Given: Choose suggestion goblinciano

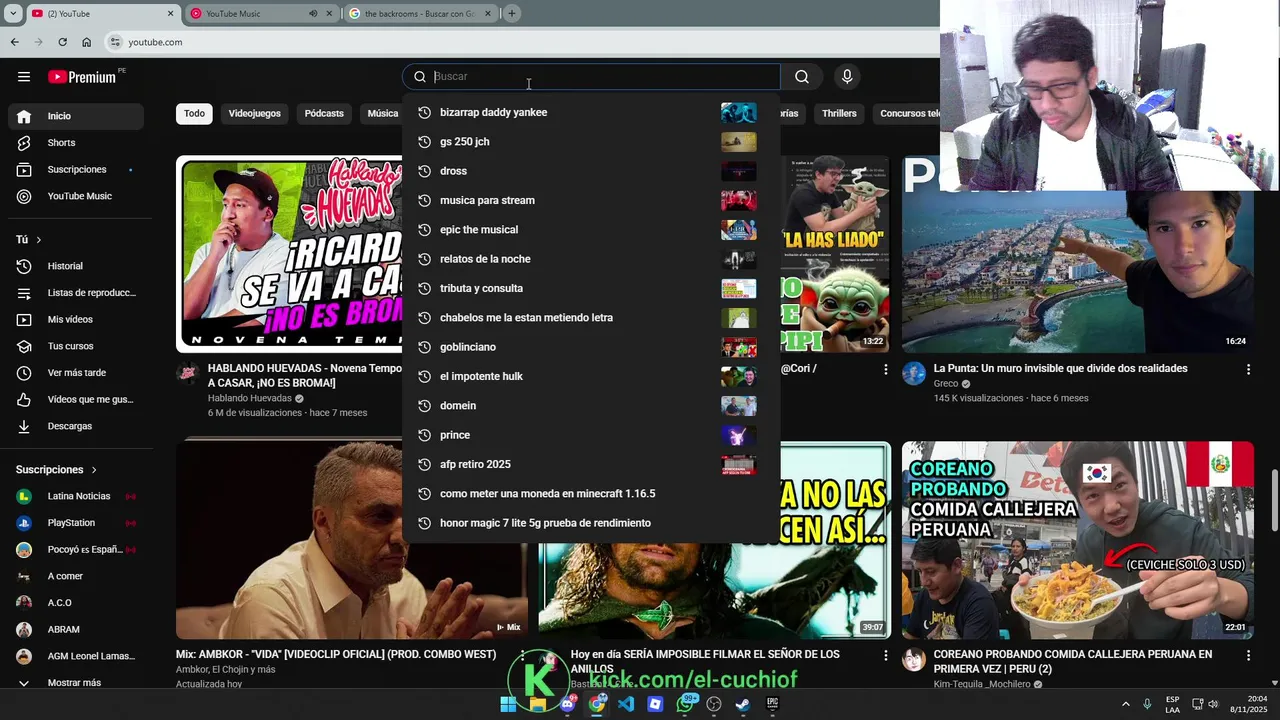Looking at the screenshot, I should click(591, 347).
